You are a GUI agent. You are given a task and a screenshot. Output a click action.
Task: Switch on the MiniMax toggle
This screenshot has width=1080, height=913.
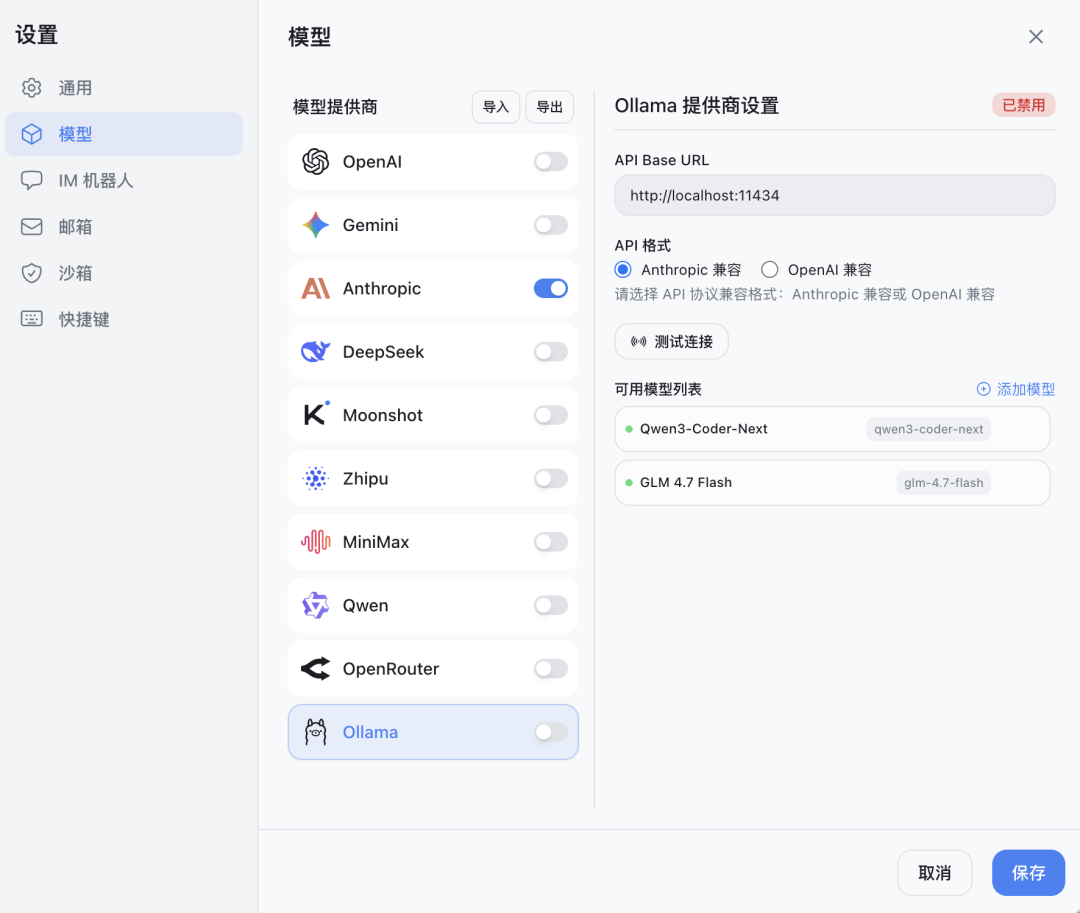[550, 542]
